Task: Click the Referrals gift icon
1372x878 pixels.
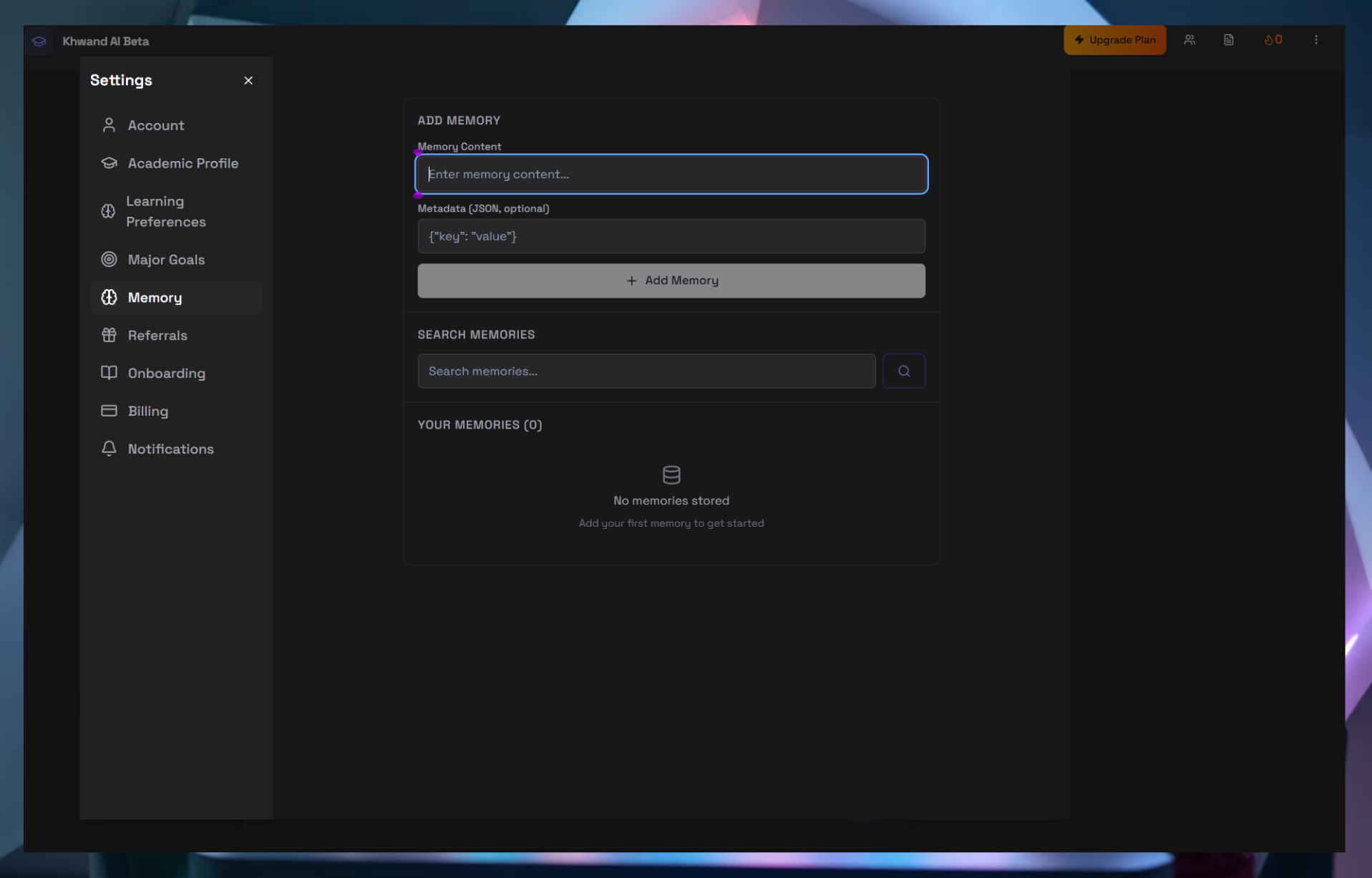Action: [109, 335]
